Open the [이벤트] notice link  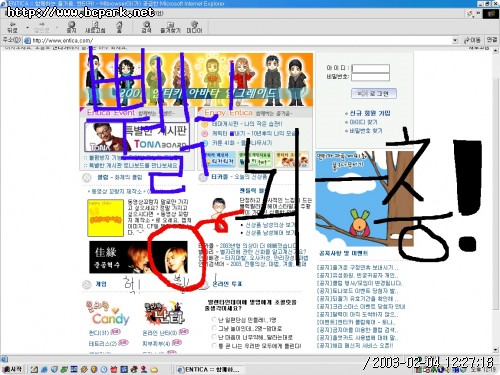[x=356, y=322]
